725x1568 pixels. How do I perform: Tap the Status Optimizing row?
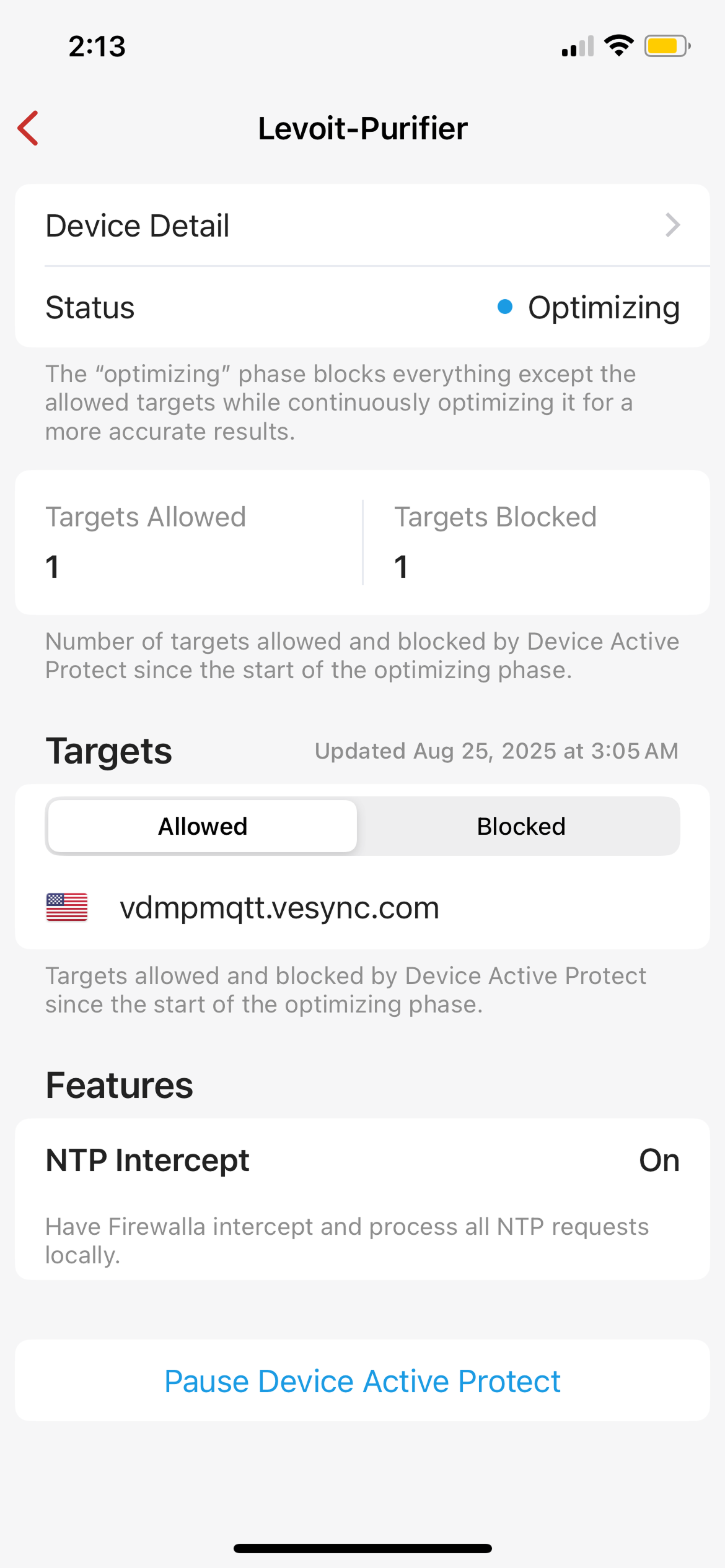coord(362,307)
